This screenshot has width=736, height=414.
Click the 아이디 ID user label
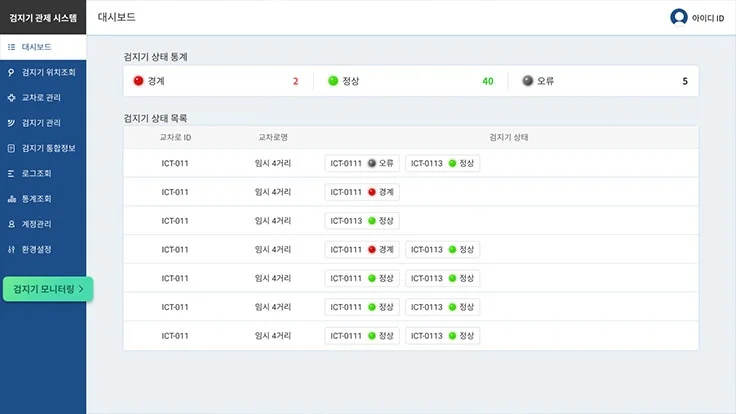click(x=708, y=18)
